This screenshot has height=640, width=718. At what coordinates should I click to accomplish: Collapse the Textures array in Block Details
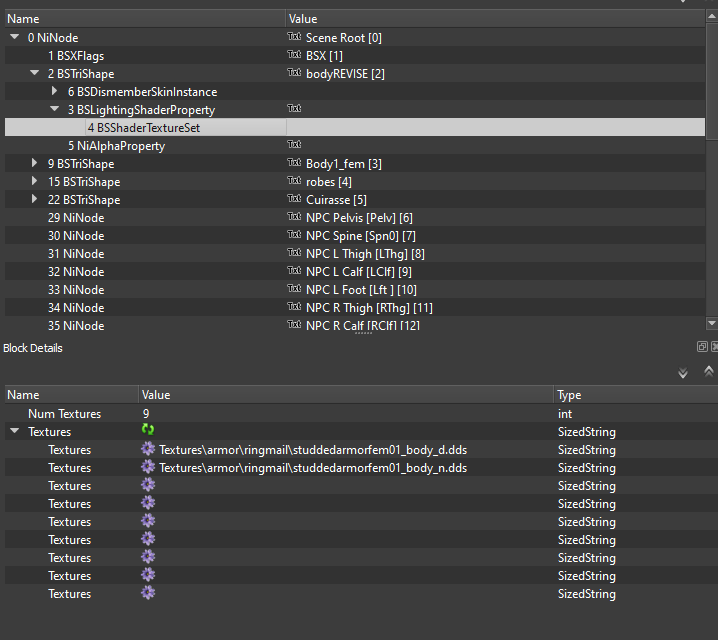tap(15, 431)
